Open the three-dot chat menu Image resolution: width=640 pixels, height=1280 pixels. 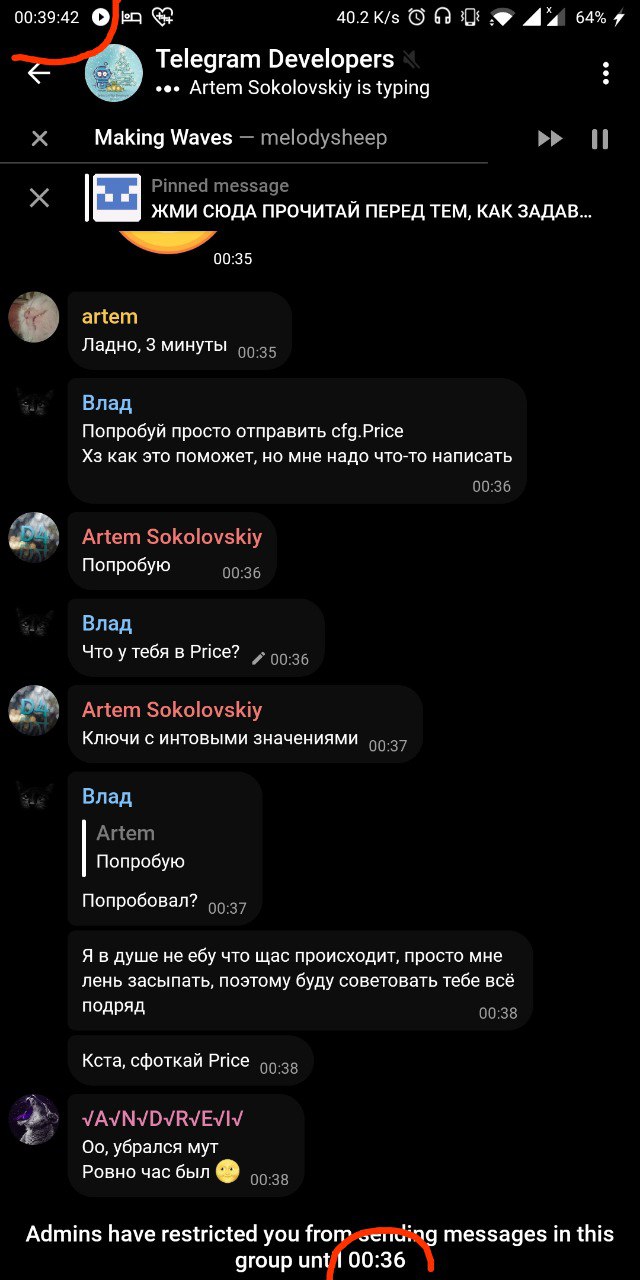606,73
